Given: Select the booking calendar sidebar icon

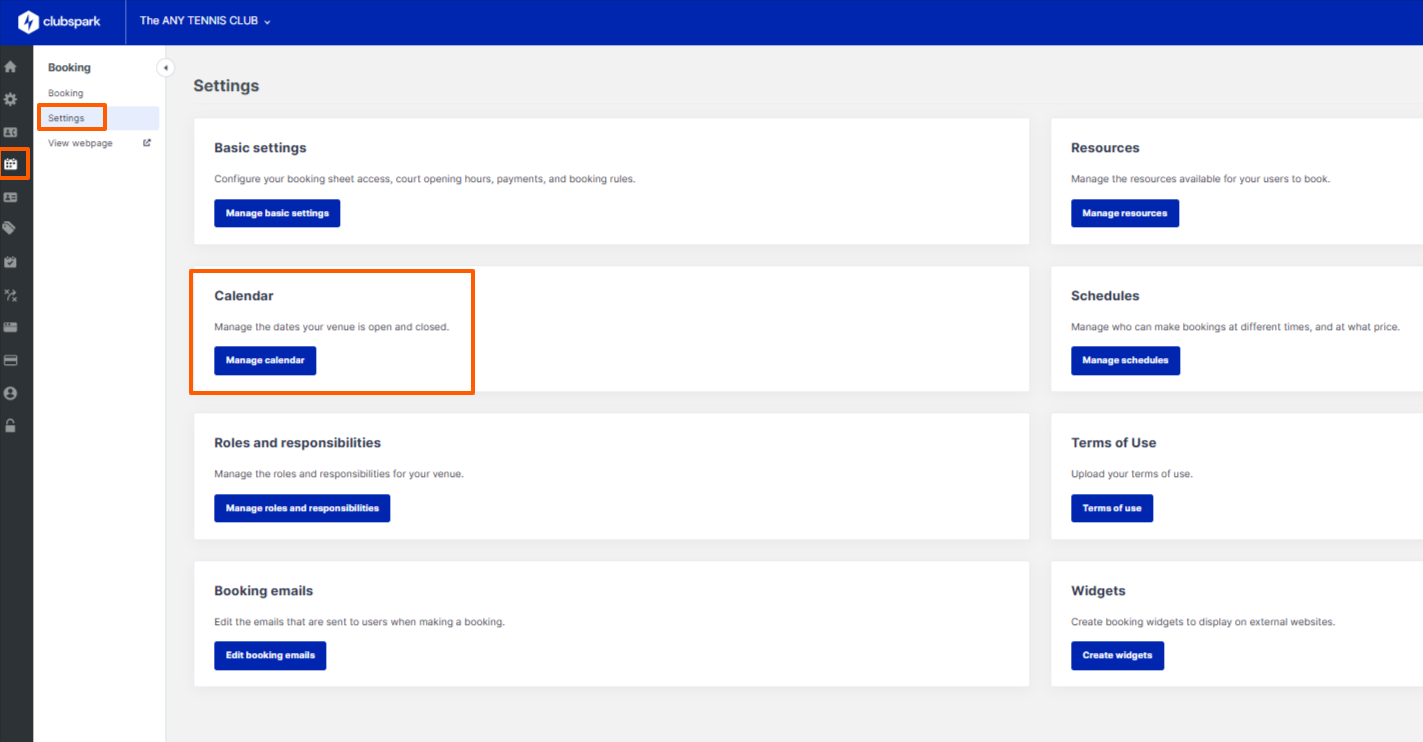Looking at the screenshot, I should pos(11,164).
